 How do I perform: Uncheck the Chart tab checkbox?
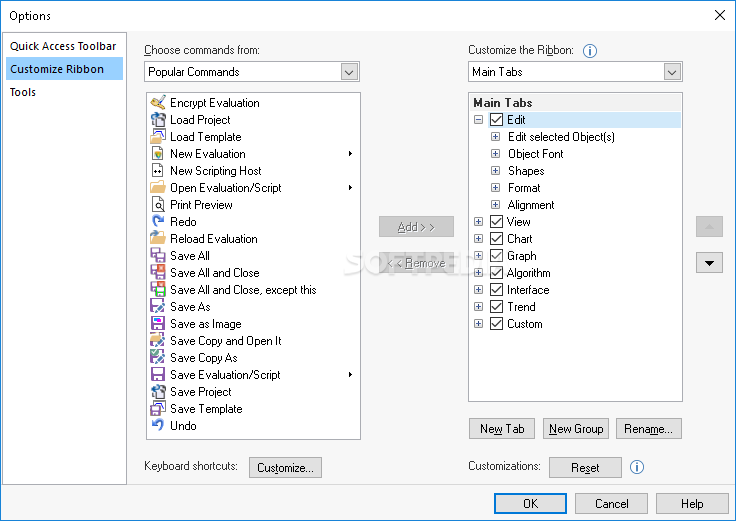tap(496, 239)
